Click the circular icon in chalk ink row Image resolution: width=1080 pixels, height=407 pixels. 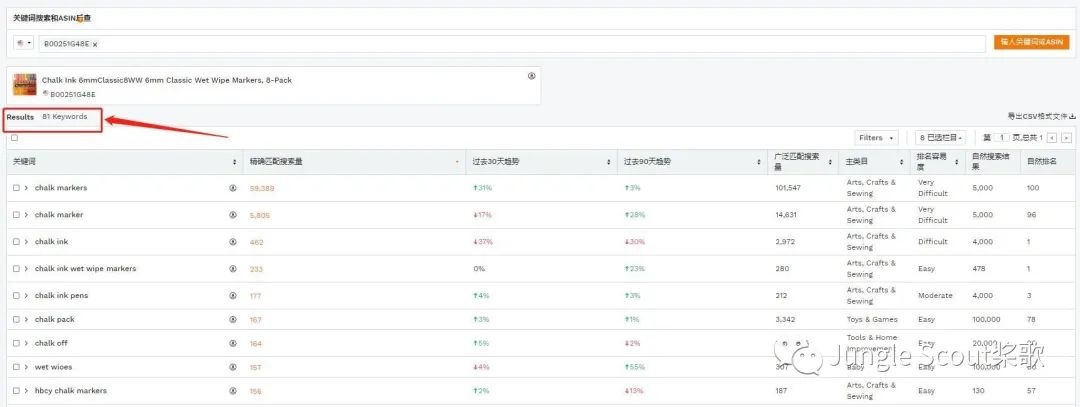(233, 242)
